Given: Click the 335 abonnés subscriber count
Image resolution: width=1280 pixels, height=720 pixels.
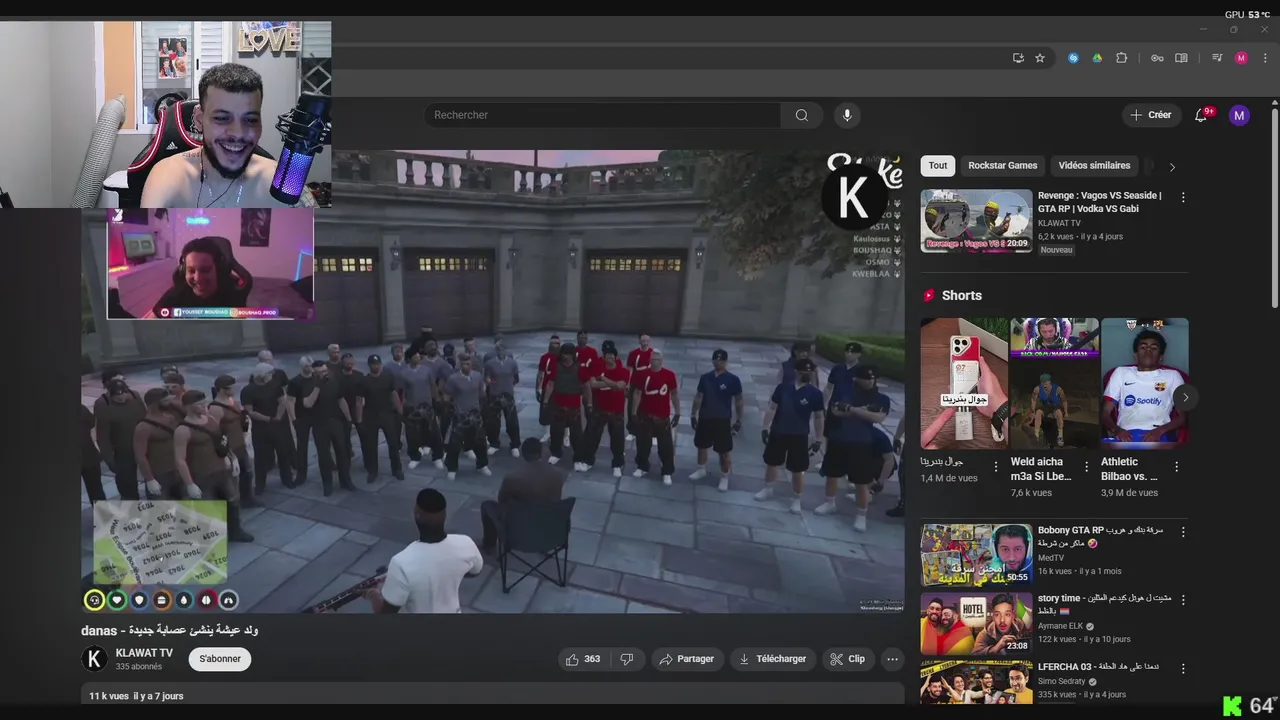Looking at the screenshot, I should (x=138, y=667).
